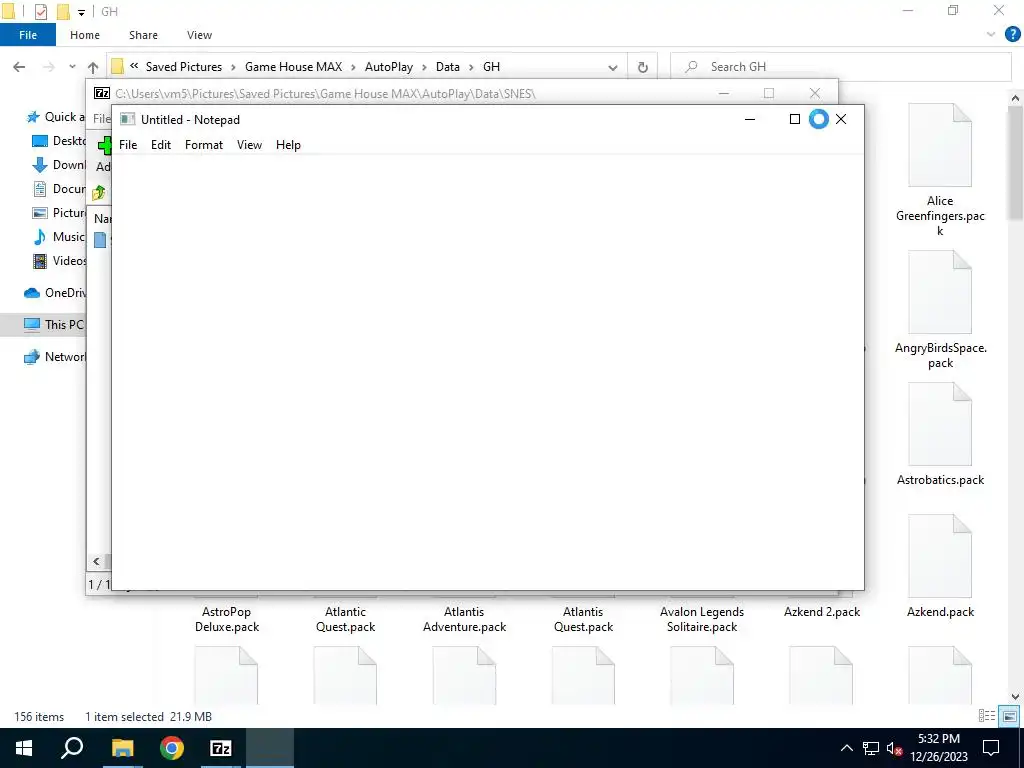The image size is (1024, 768).
Task: Select AstroPop Deluxe.pack file name
Action: click(x=227, y=619)
